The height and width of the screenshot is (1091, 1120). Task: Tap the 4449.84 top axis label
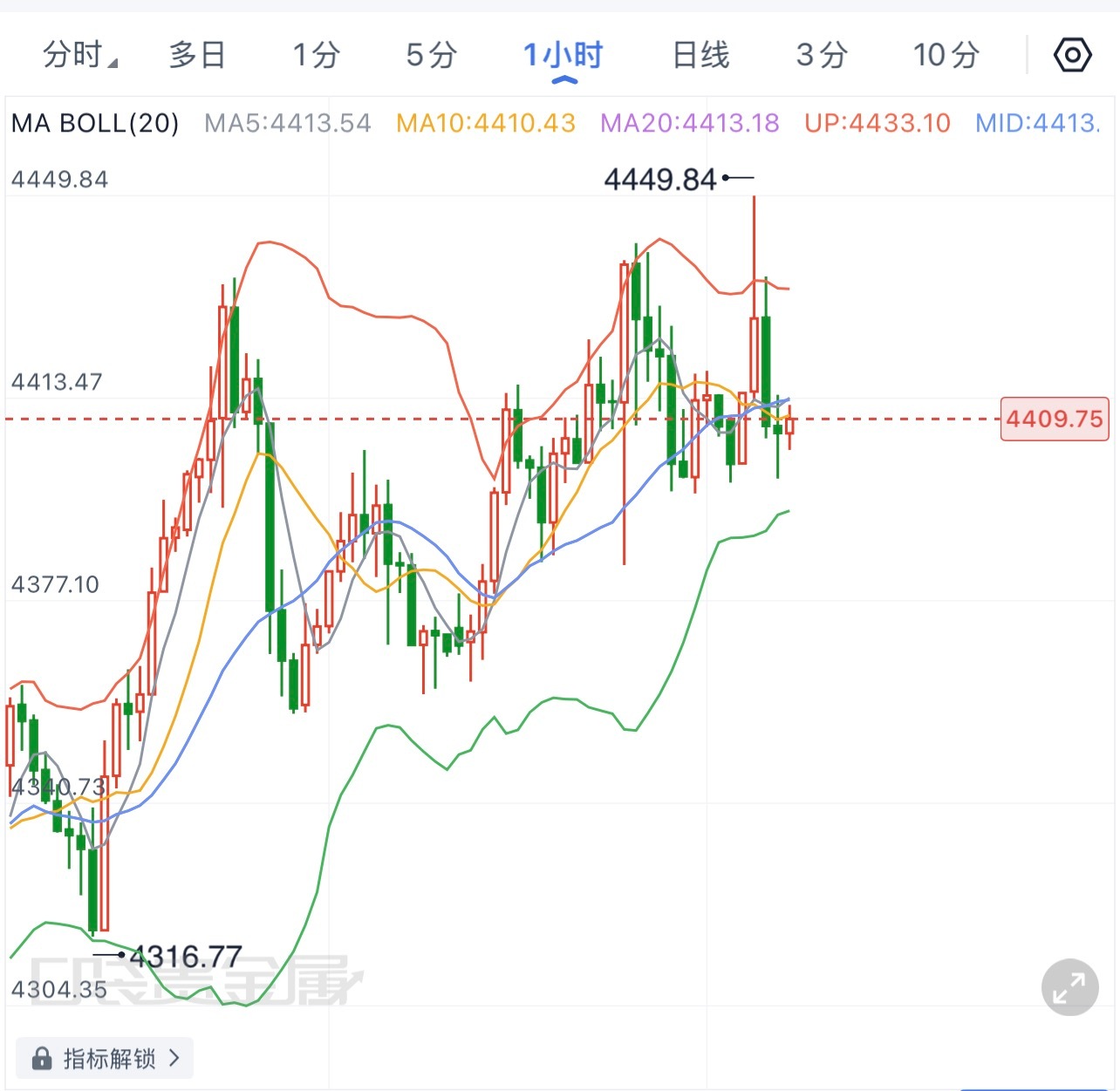[x=59, y=180]
